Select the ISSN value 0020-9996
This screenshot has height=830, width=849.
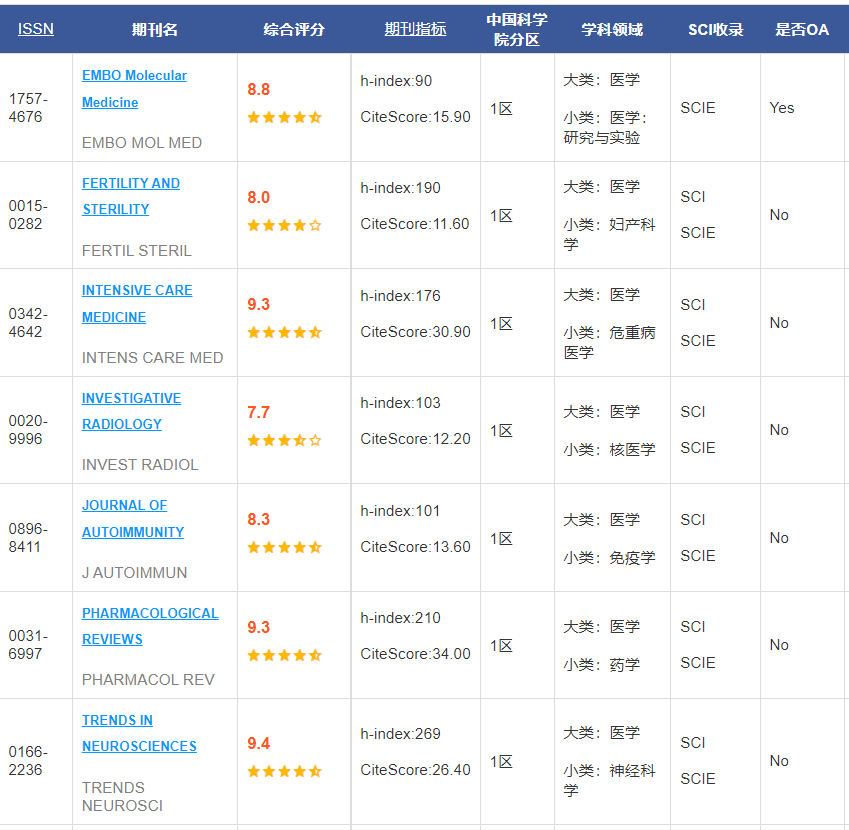(x=28, y=430)
